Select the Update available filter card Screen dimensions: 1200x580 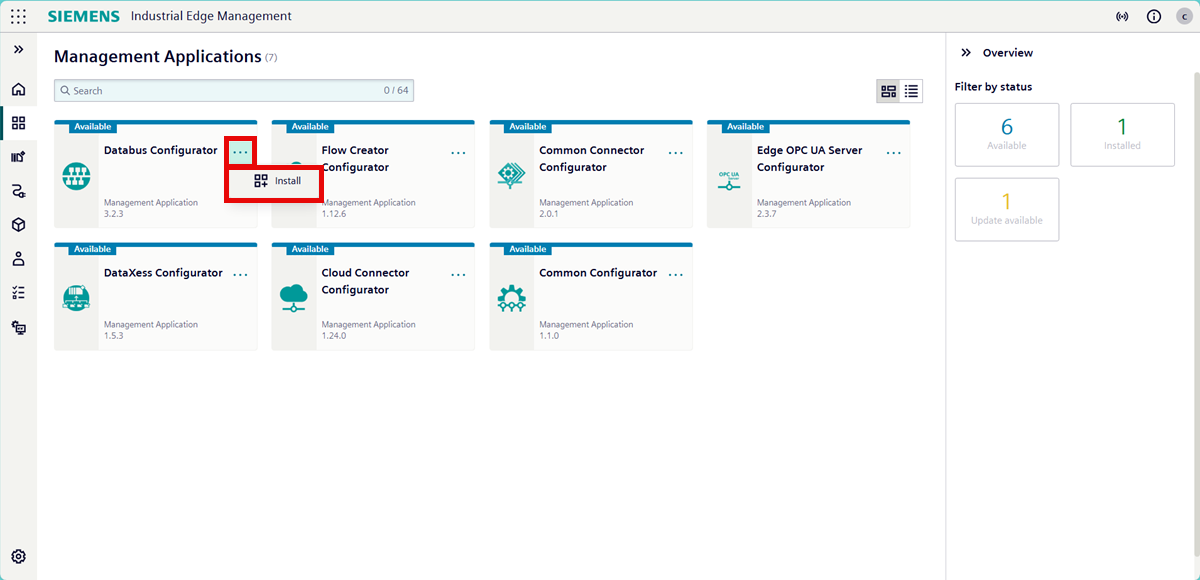(x=1007, y=209)
